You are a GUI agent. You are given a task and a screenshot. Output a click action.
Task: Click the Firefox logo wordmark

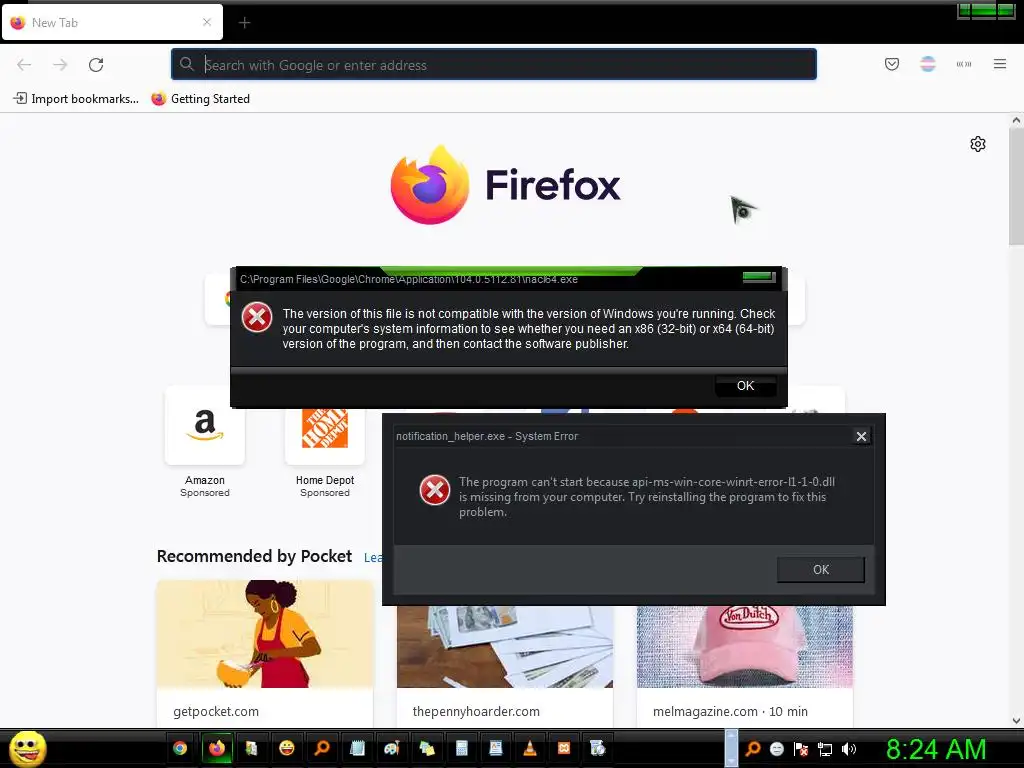[x=552, y=185]
